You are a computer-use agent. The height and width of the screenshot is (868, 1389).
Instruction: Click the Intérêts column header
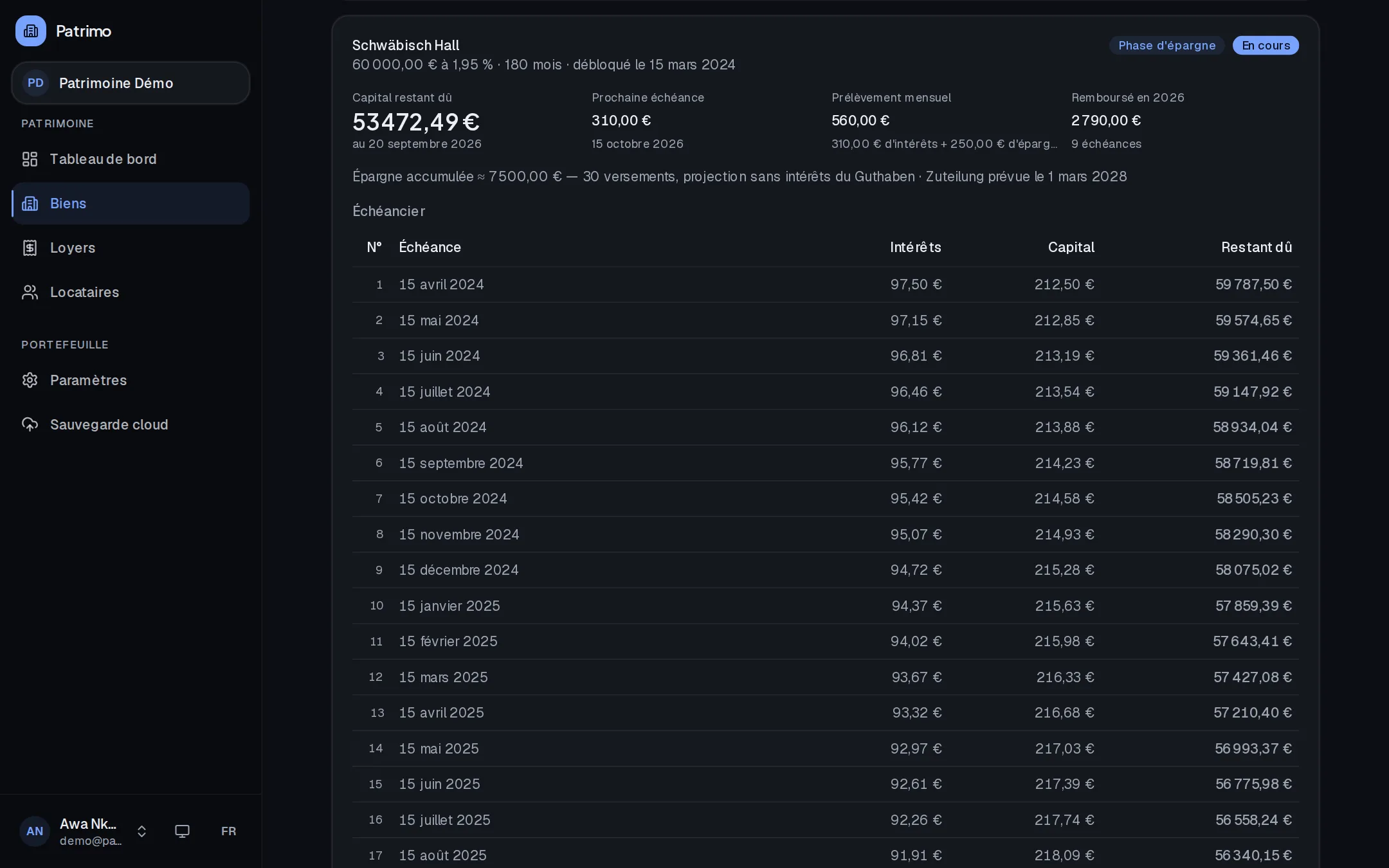click(x=916, y=248)
